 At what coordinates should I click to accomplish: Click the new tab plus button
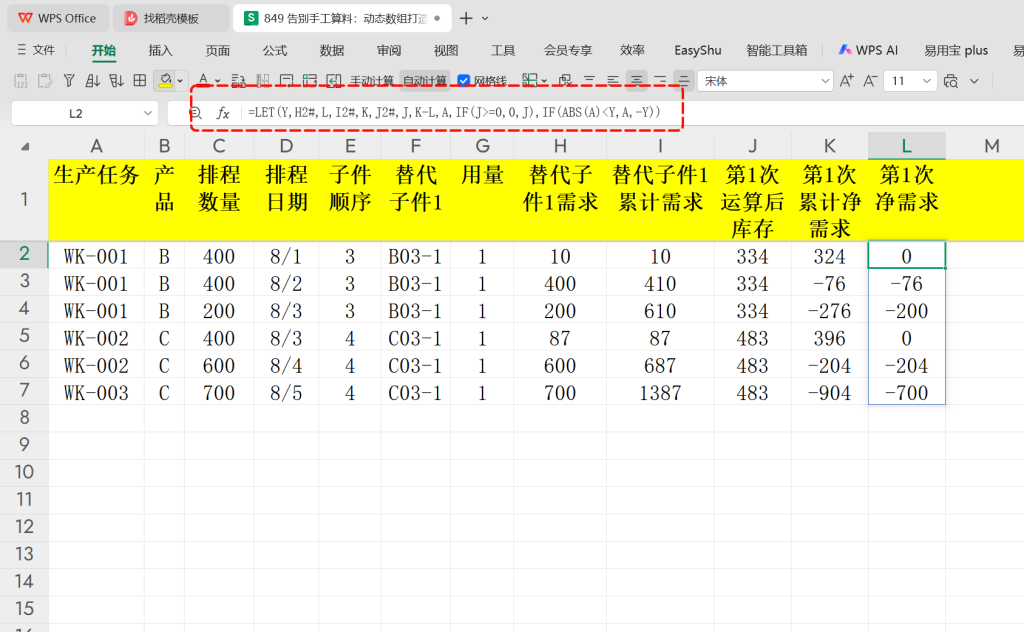[x=466, y=18]
